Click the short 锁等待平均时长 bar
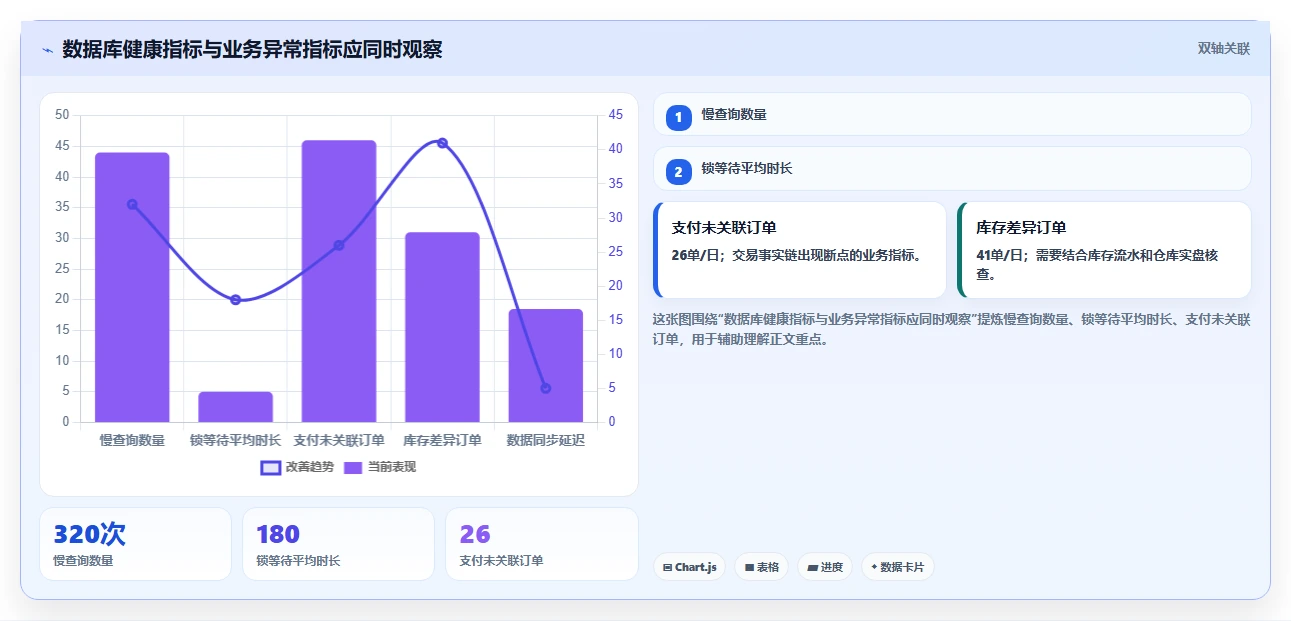The height and width of the screenshot is (621, 1291). (235, 407)
